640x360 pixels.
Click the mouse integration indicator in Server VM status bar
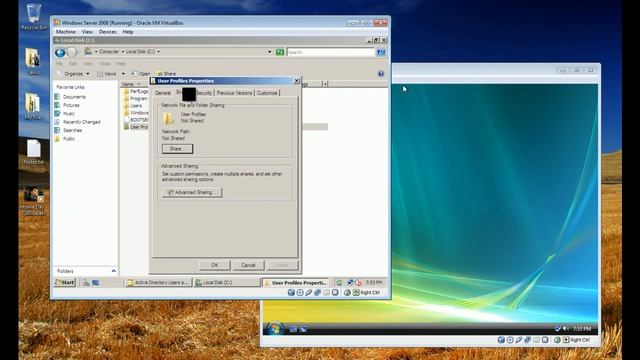click(x=347, y=293)
